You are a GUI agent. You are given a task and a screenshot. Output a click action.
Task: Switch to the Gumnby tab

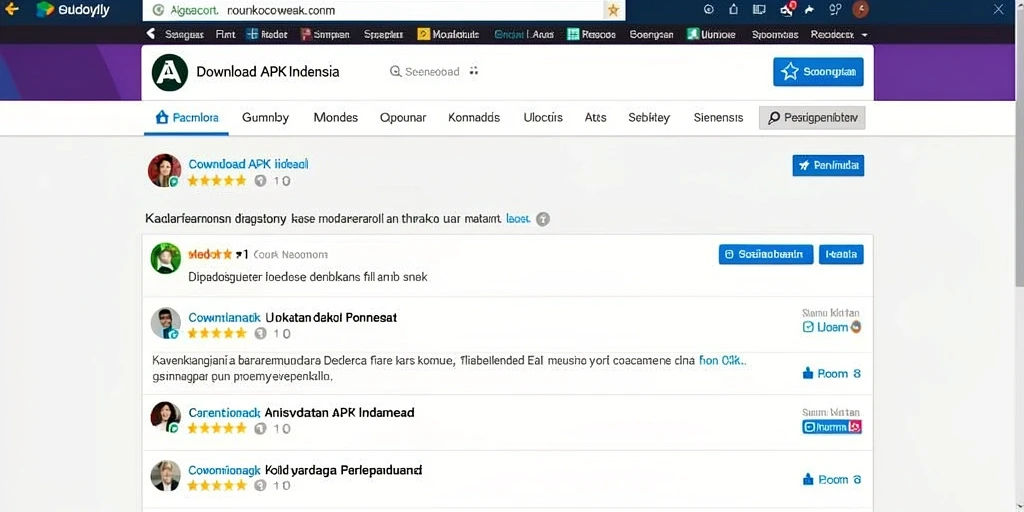pos(265,118)
